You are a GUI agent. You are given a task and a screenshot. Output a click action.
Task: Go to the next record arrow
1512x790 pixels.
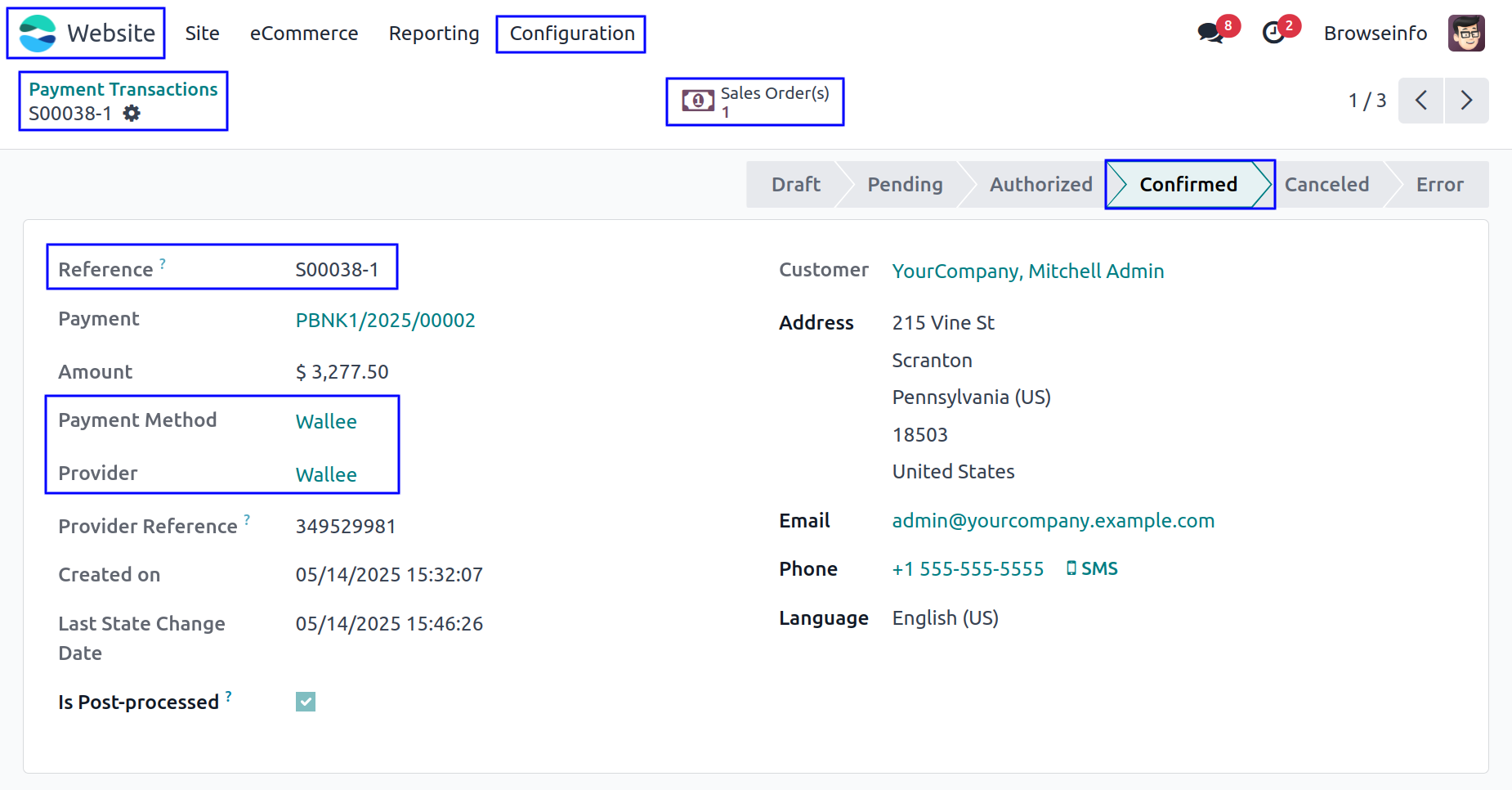coord(1467,101)
